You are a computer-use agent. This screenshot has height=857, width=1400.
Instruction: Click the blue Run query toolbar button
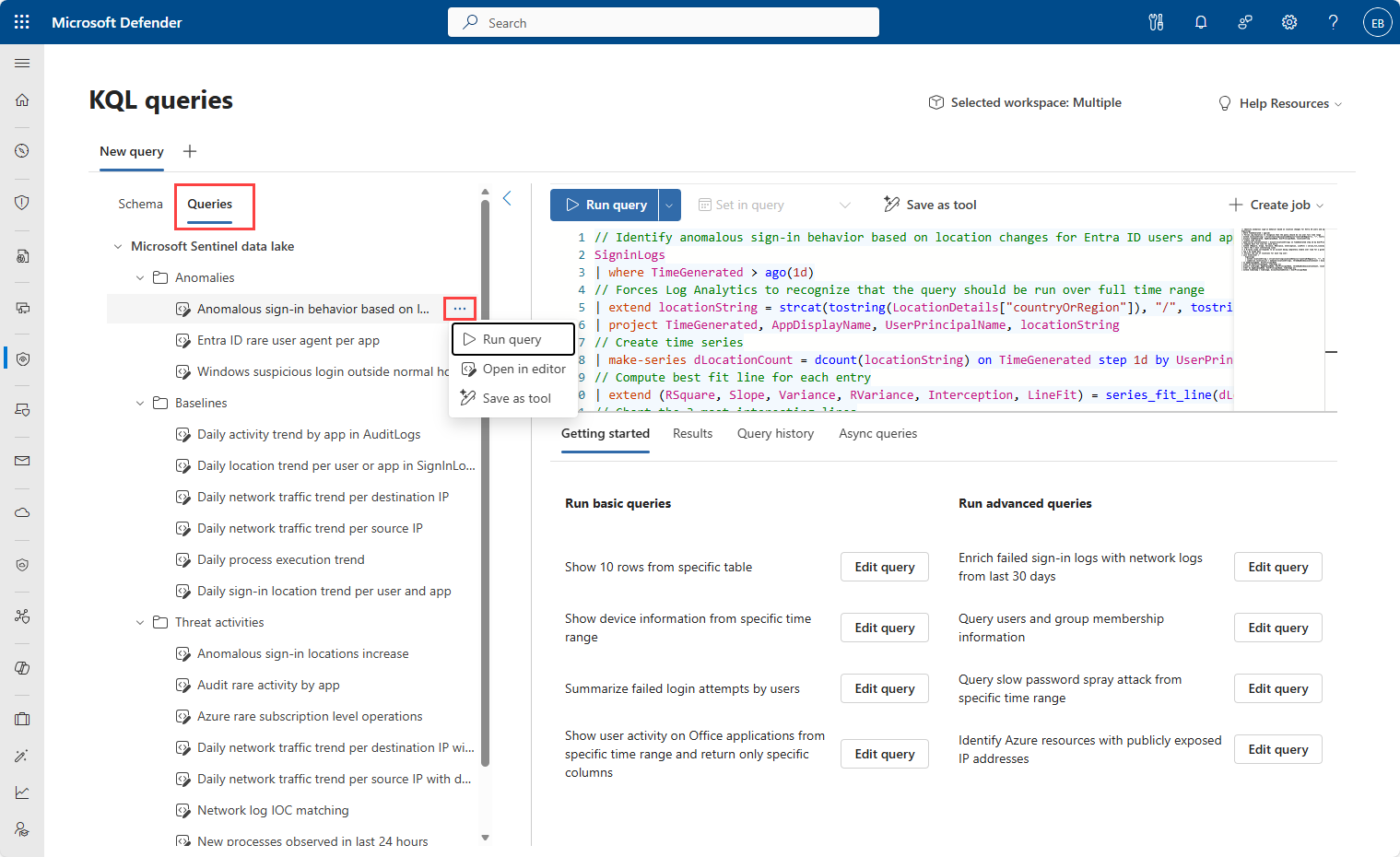pyautogui.click(x=606, y=205)
